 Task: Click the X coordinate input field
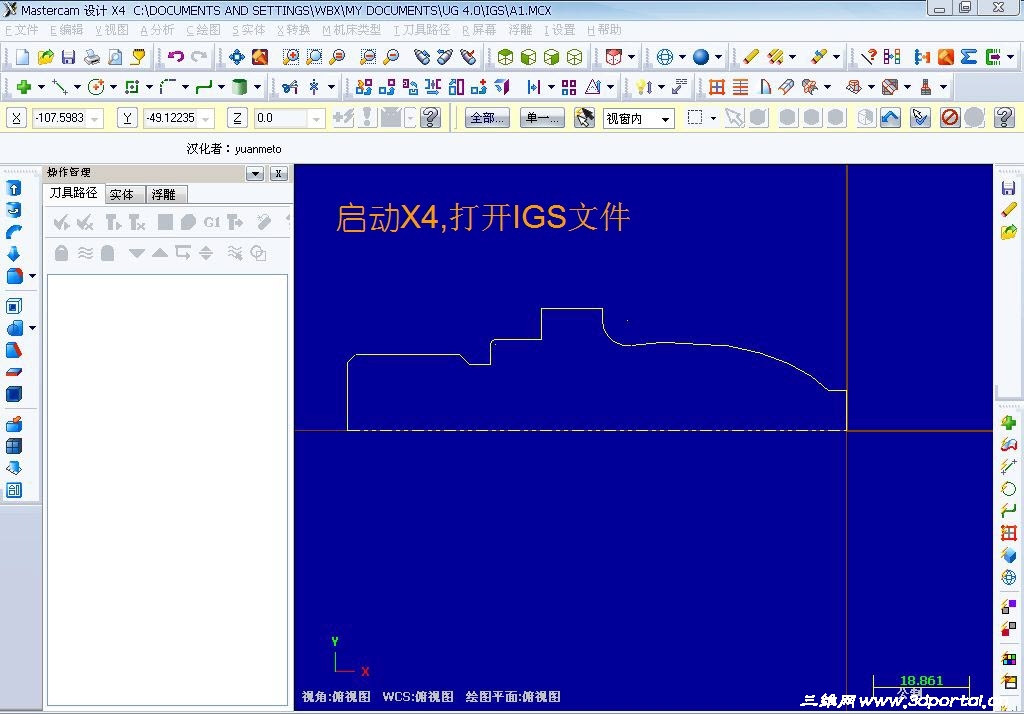68,118
